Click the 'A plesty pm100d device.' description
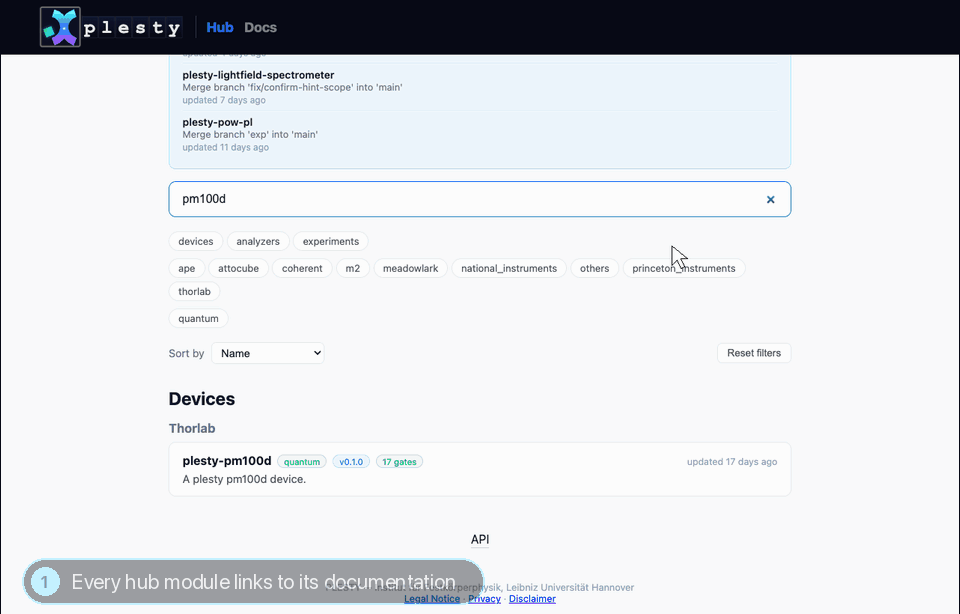The height and width of the screenshot is (614, 960). click(x=244, y=479)
